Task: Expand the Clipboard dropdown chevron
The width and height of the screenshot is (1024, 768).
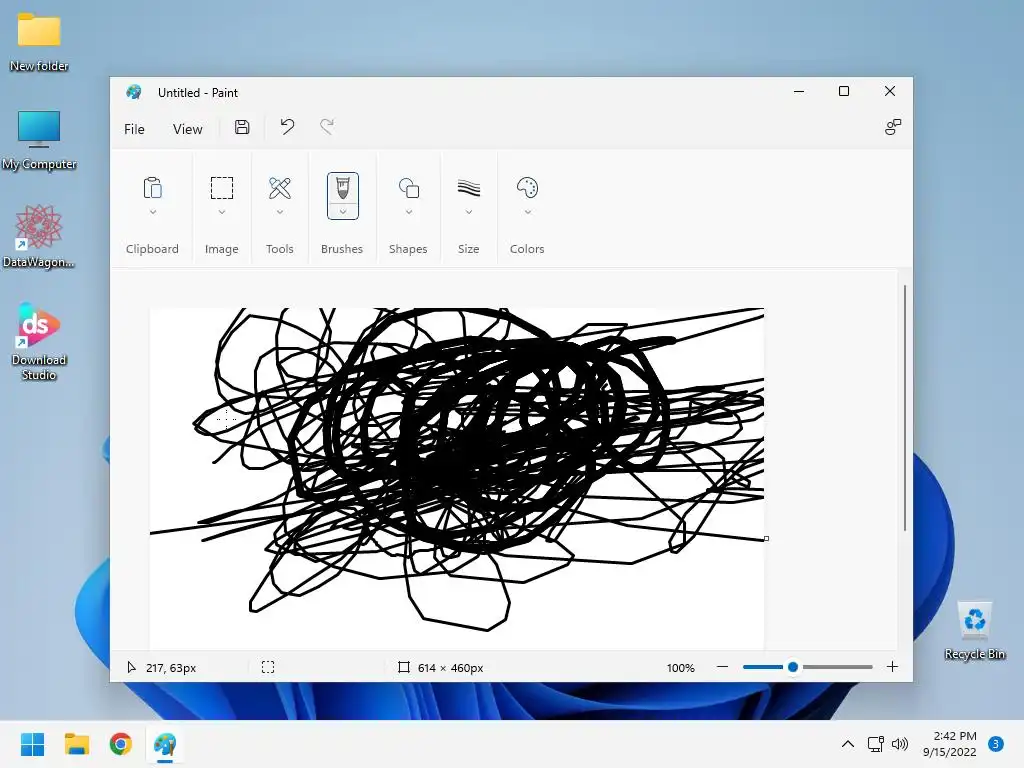Action: coord(153,212)
